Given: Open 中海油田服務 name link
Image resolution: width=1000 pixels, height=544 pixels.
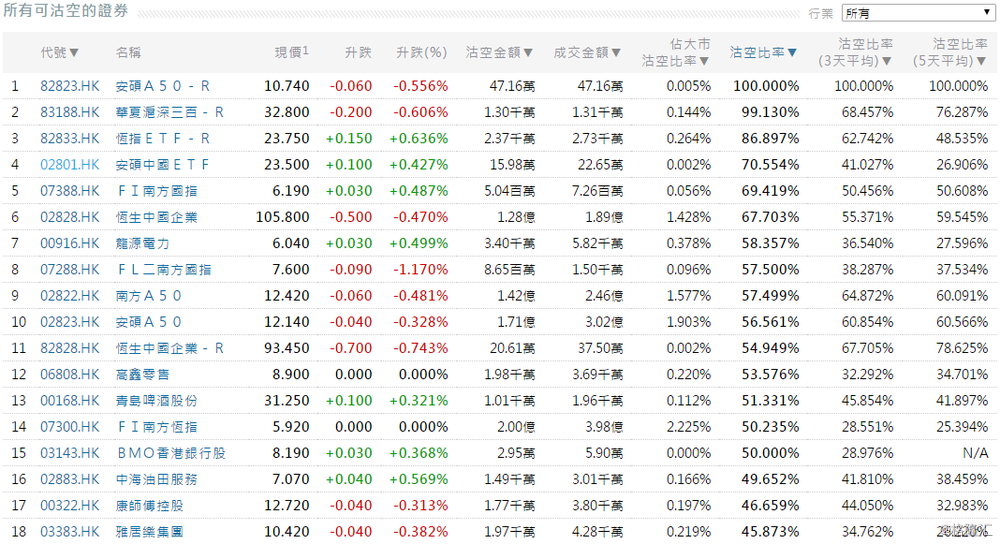Looking at the screenshot, I should coord(156,479).
